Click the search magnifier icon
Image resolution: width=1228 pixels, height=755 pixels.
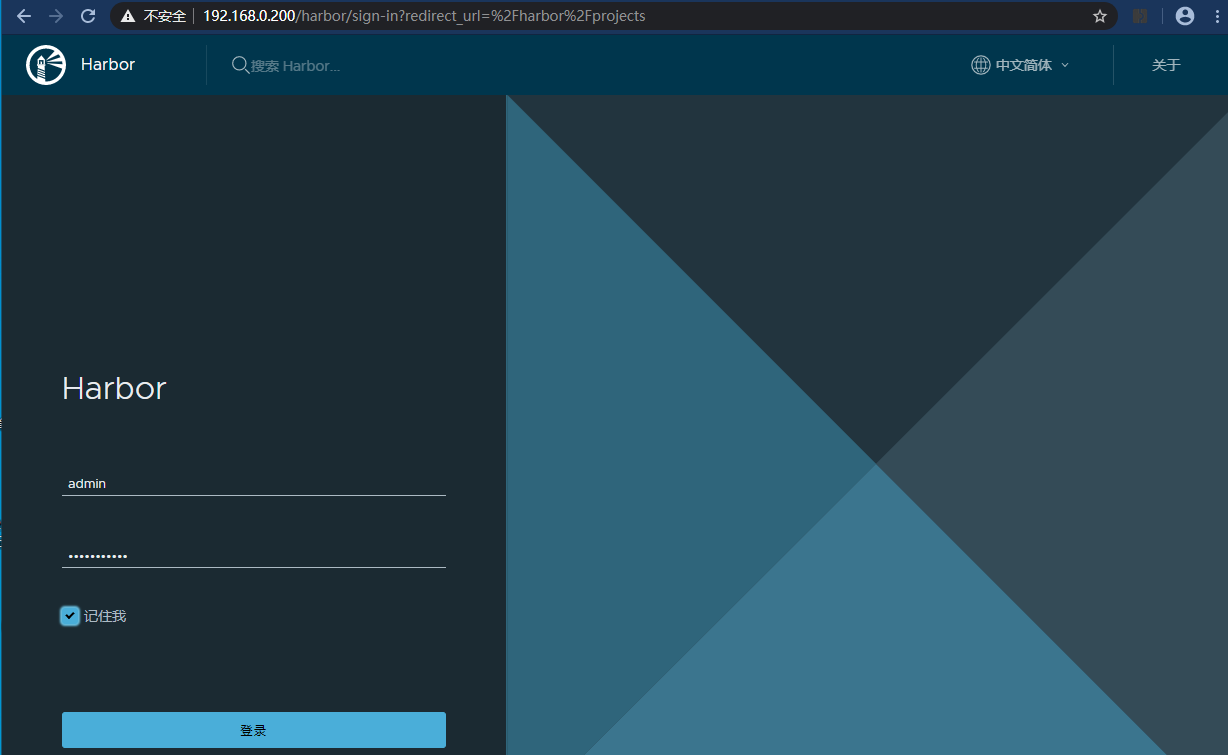(240, 65)
